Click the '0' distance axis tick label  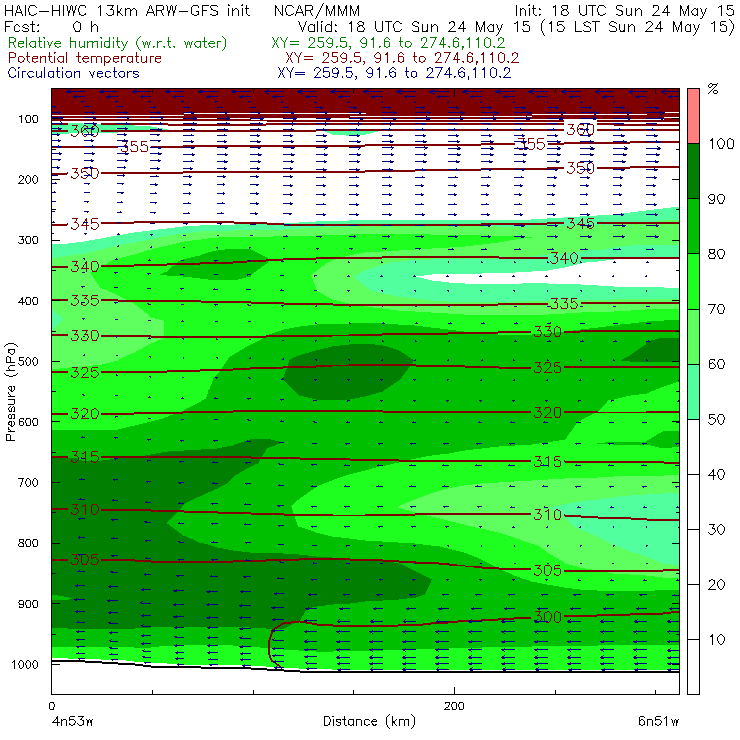tap(52, 706)
